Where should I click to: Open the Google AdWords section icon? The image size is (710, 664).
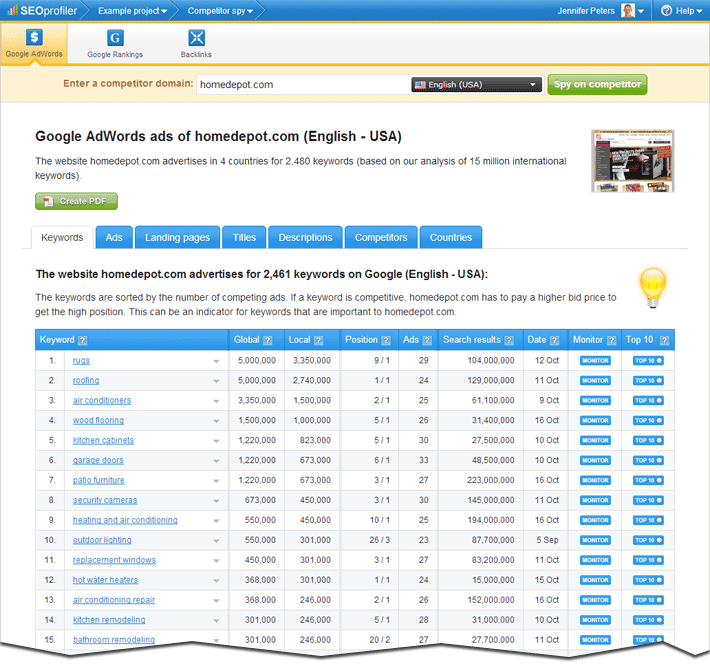[34, 37]
